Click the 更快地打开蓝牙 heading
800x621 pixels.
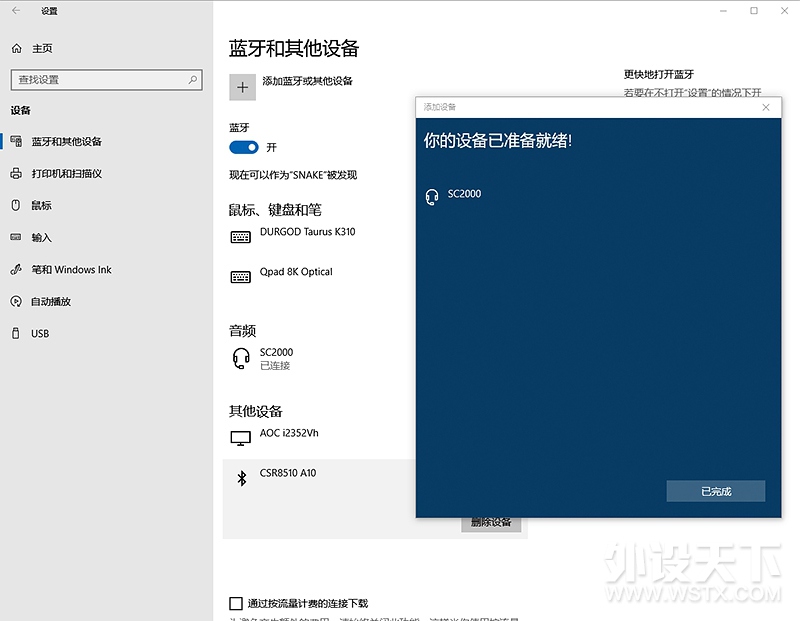(659, 74)
